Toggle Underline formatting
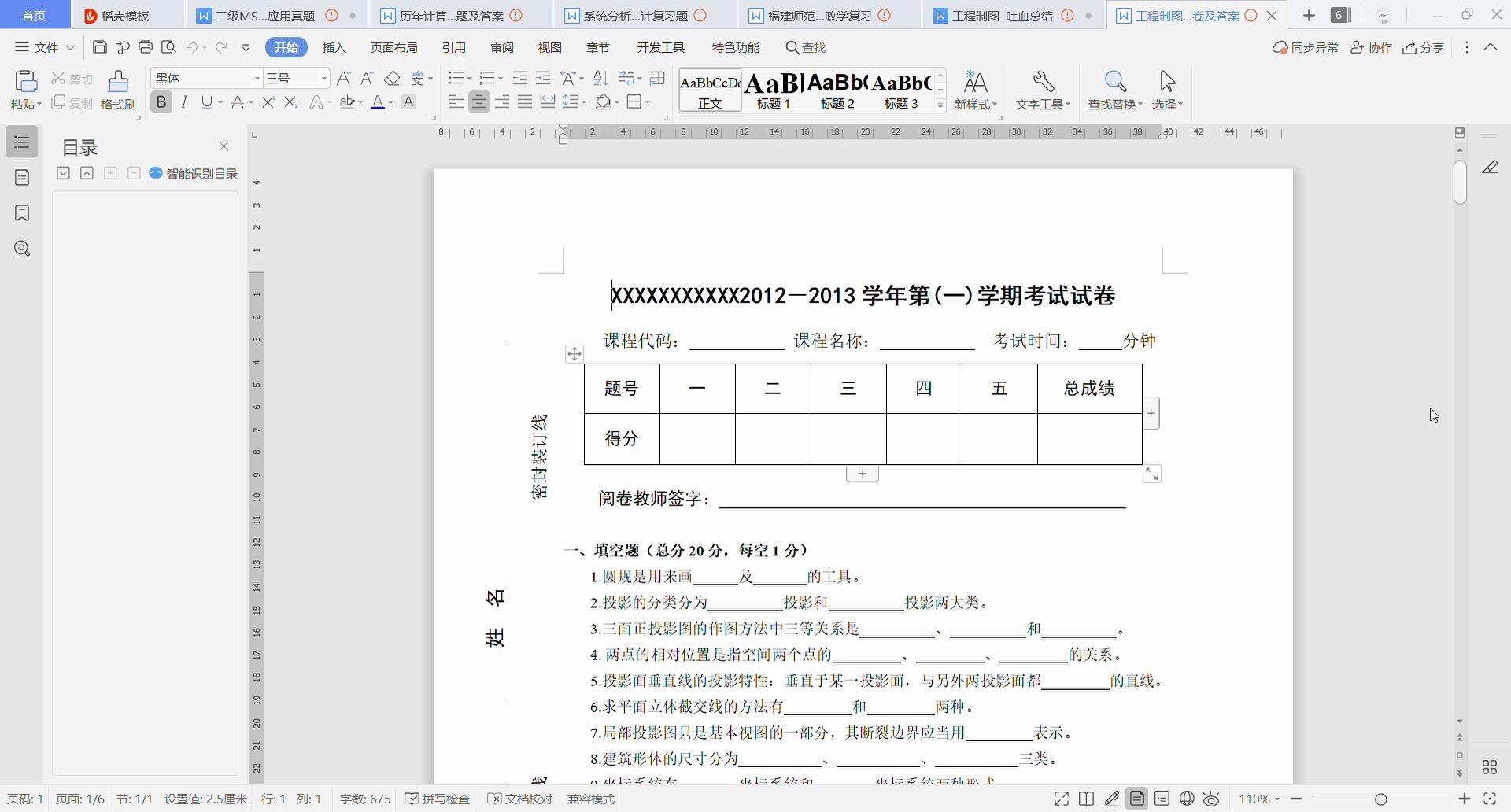 click(x=206, y=102)
